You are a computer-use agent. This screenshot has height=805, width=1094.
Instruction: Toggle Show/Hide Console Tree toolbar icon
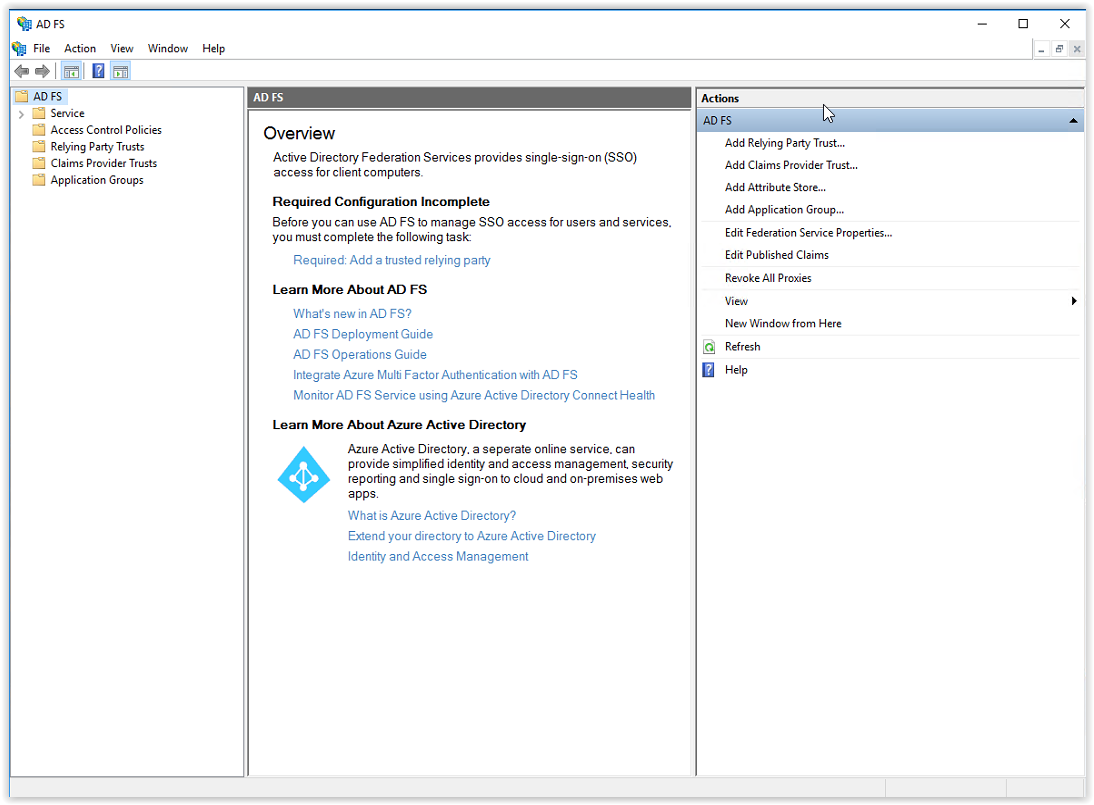click(x=71, y=71)
